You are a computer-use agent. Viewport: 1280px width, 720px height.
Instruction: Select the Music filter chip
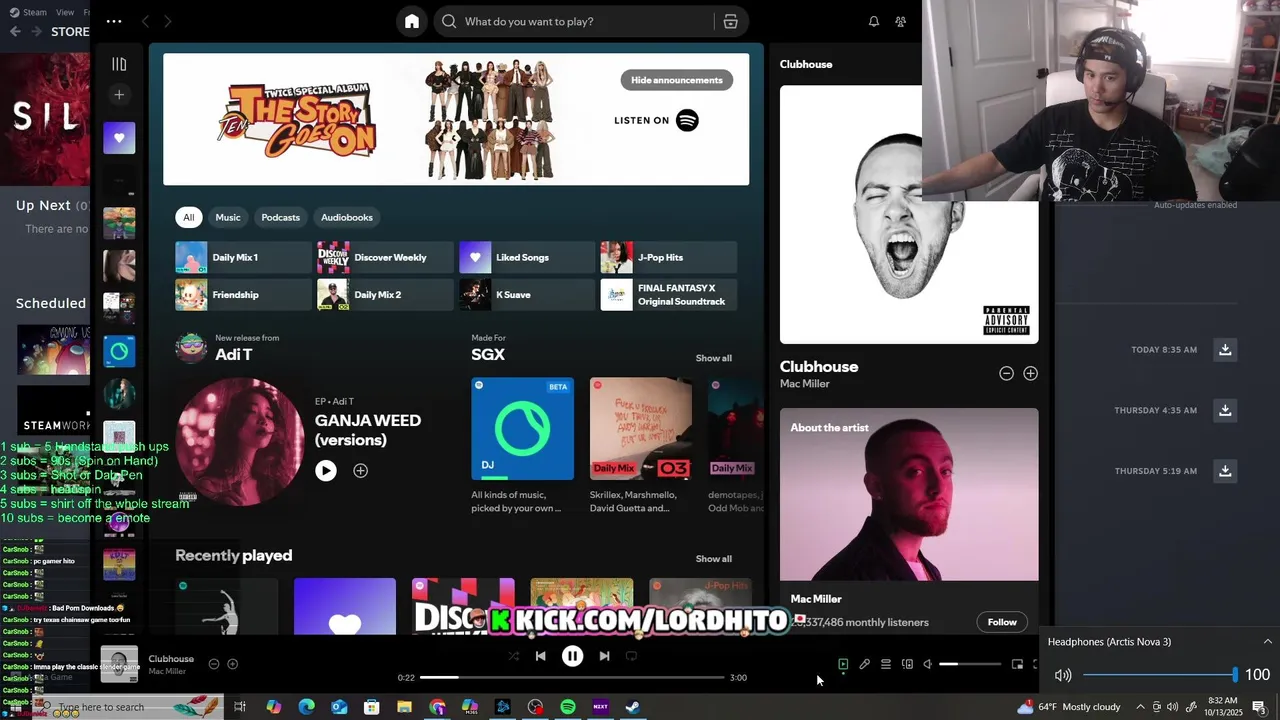point(228,217)
